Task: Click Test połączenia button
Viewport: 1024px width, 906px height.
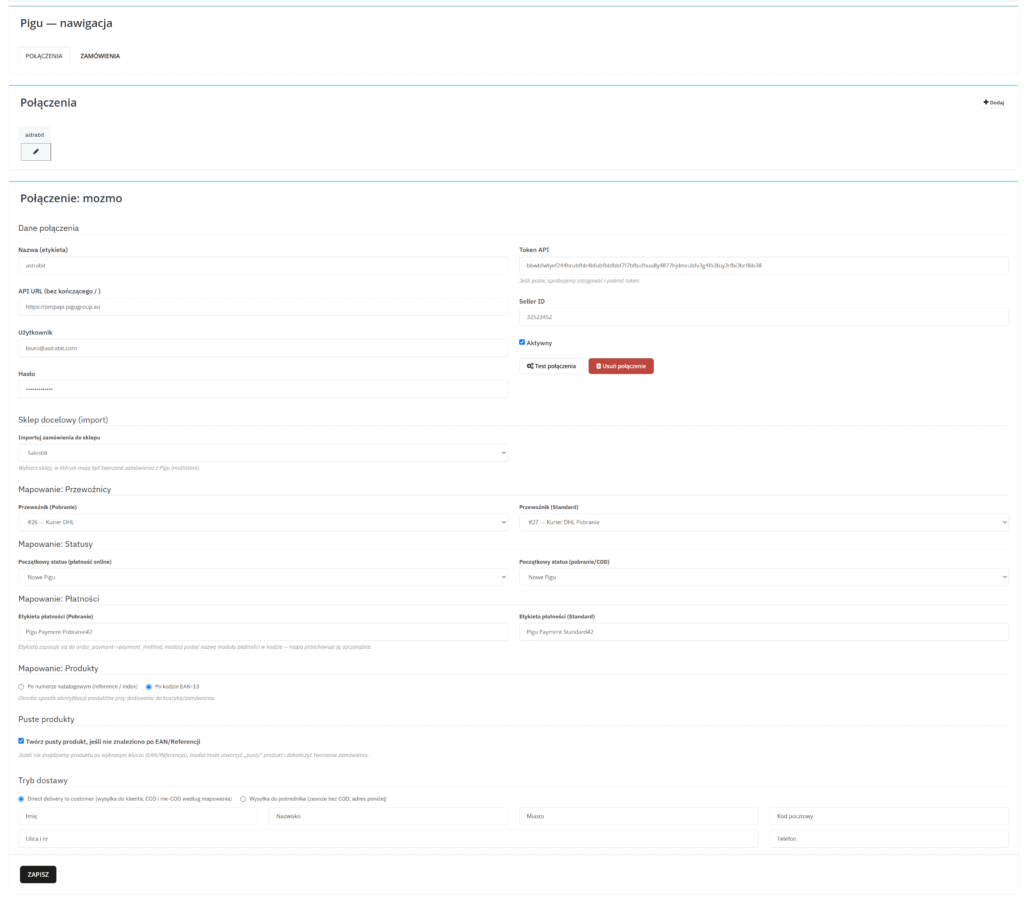Action: (x=551, y=367)
